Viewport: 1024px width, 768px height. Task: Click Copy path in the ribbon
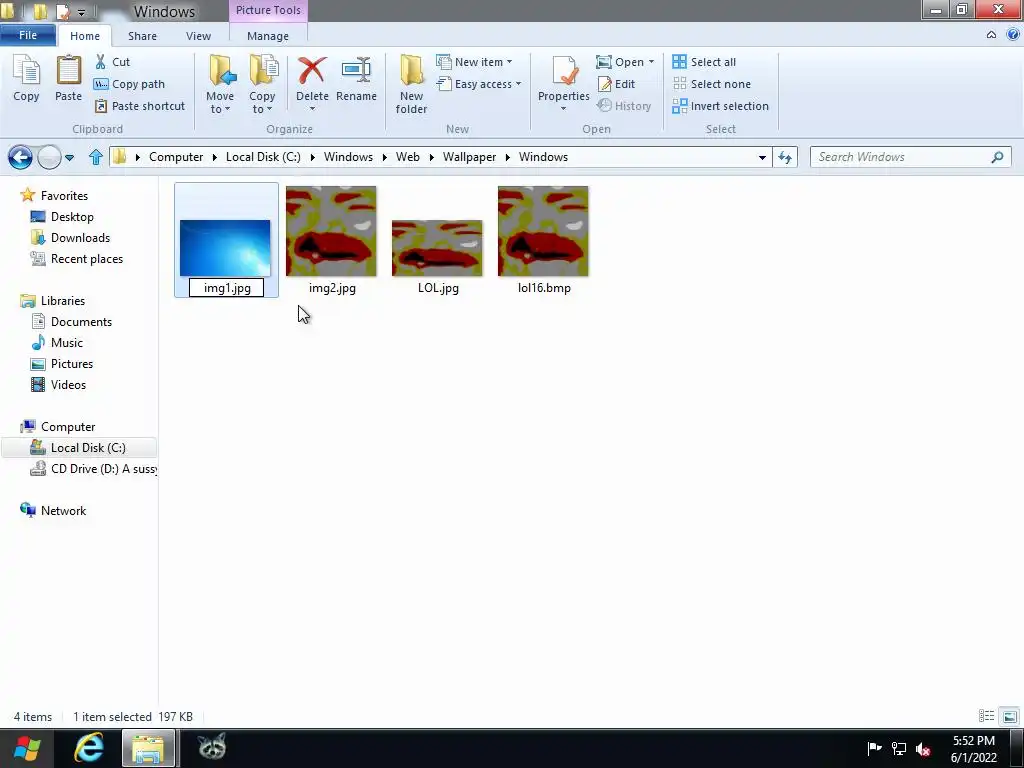point(129,84)
